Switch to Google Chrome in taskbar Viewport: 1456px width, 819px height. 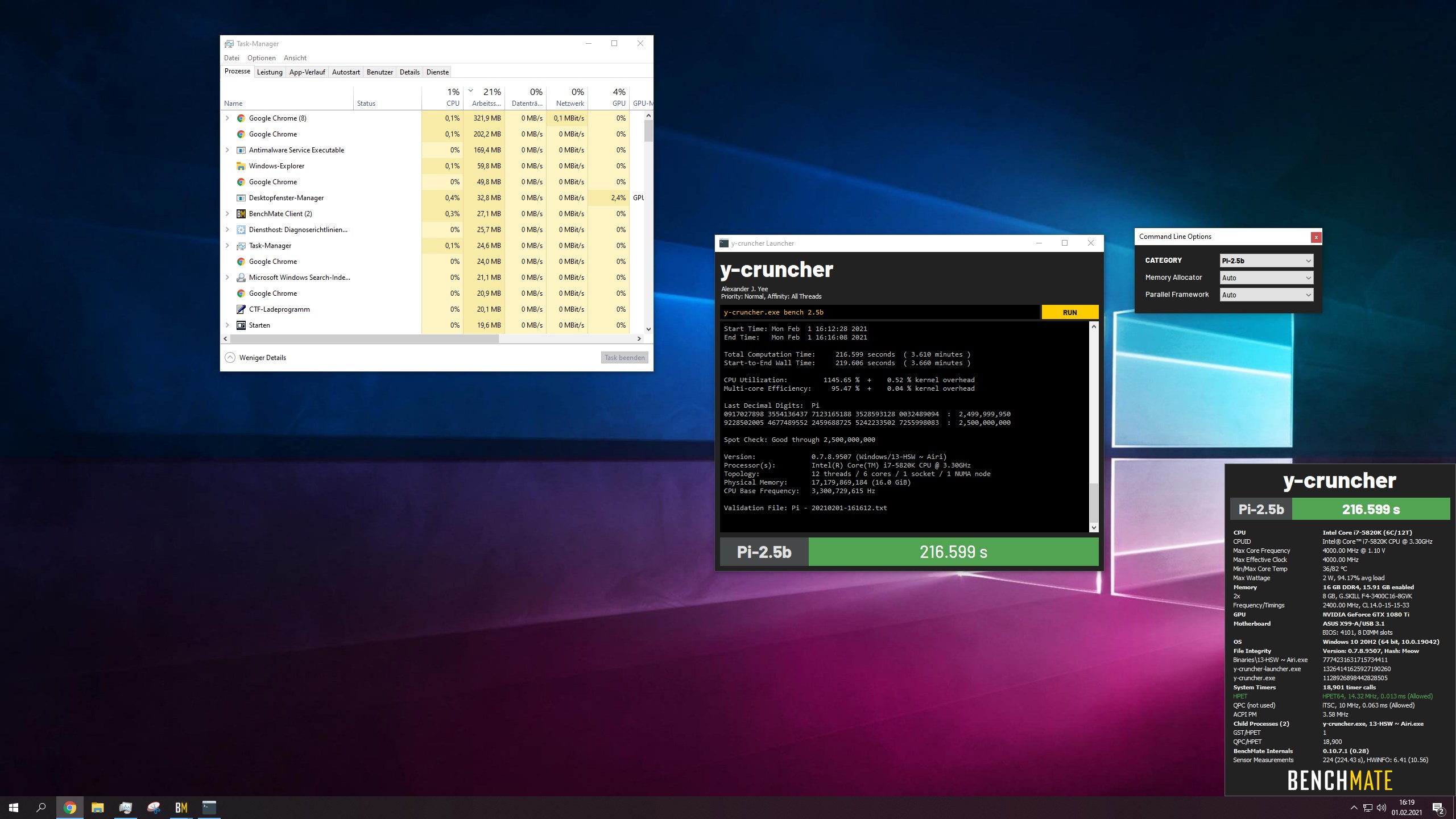70,808
